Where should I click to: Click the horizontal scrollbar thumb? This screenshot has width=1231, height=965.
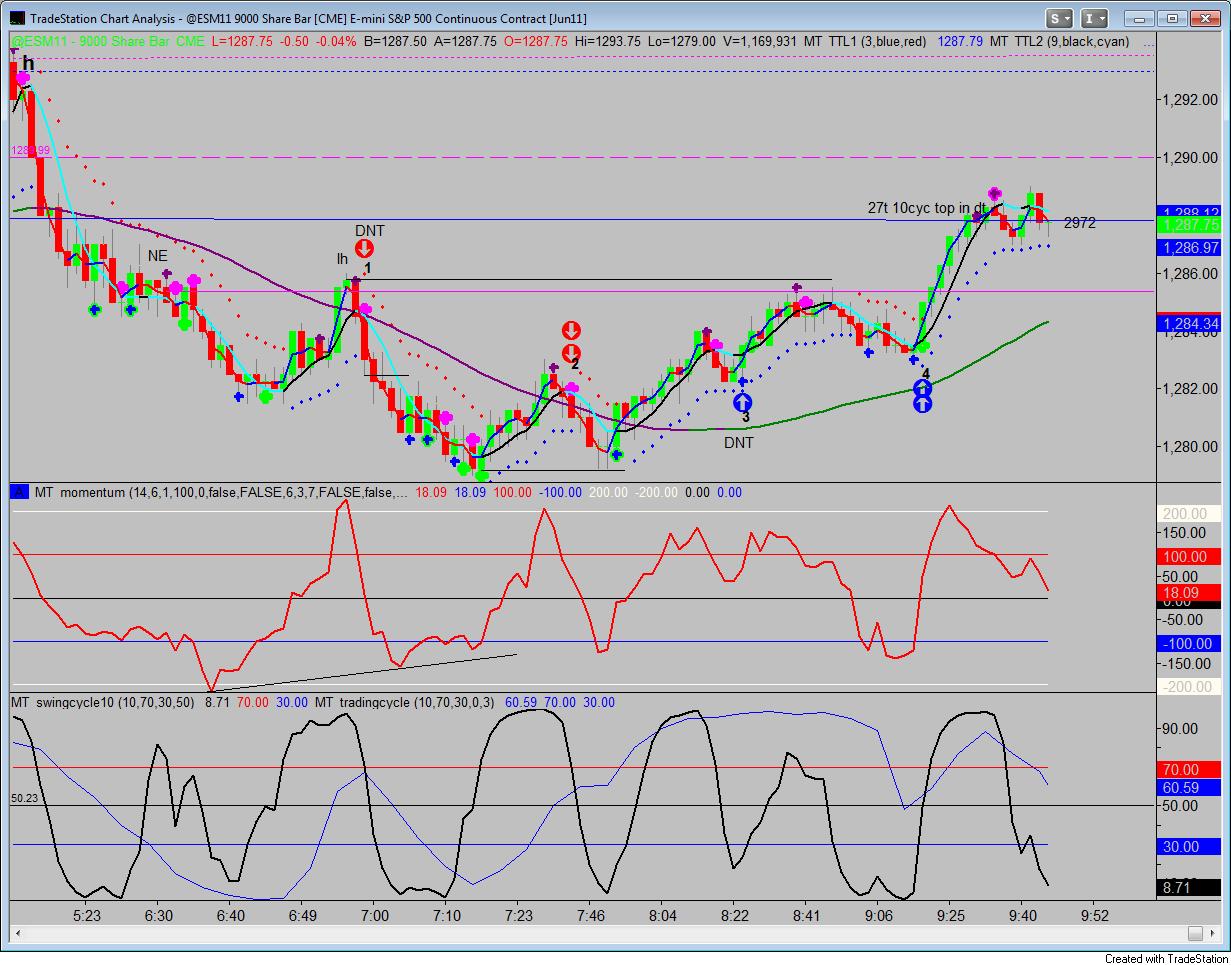pyautogui.click(x=1196, y=933)
